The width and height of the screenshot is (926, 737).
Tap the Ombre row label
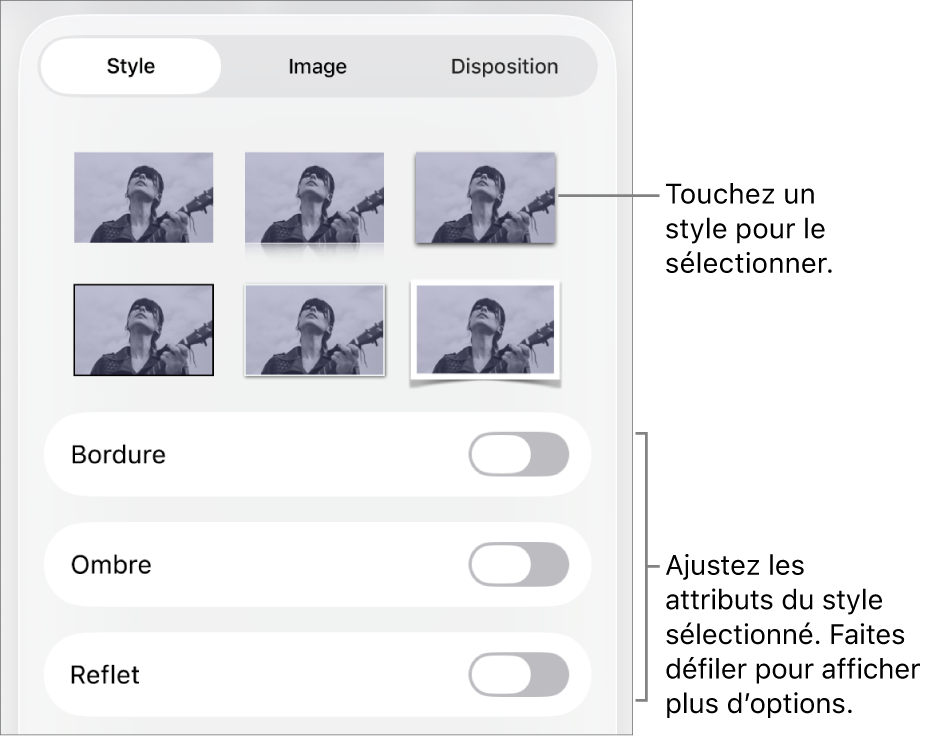[x=111, y=565]
